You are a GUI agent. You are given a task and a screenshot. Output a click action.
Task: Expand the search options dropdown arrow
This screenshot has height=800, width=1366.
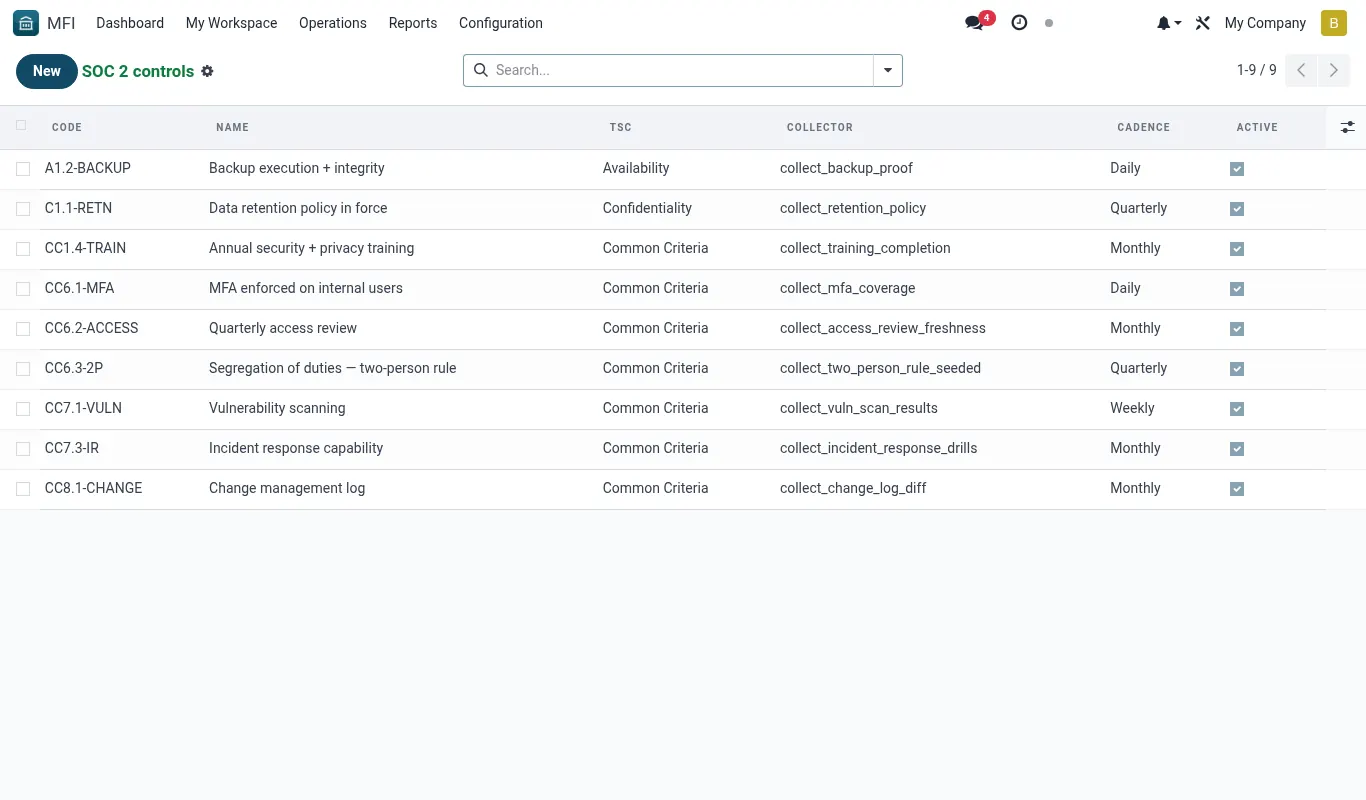tap(888, 70)
